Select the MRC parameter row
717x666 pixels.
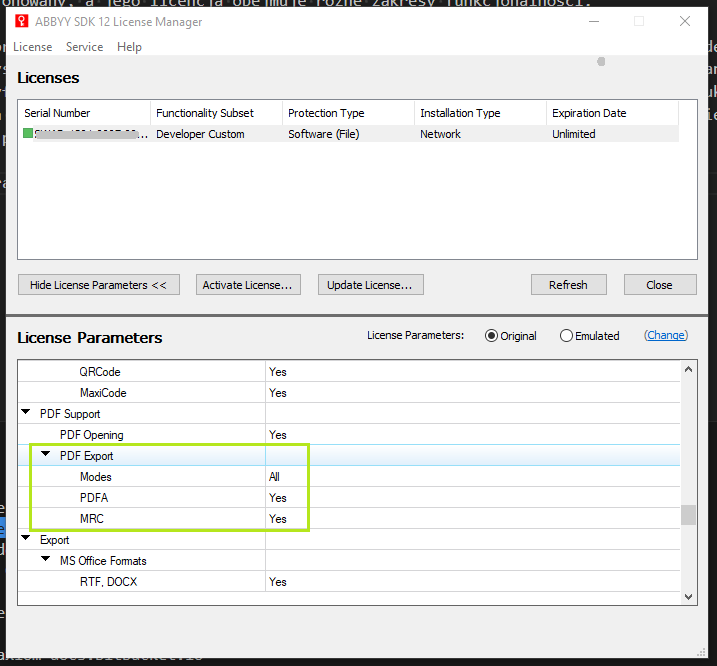coord(349,519)
